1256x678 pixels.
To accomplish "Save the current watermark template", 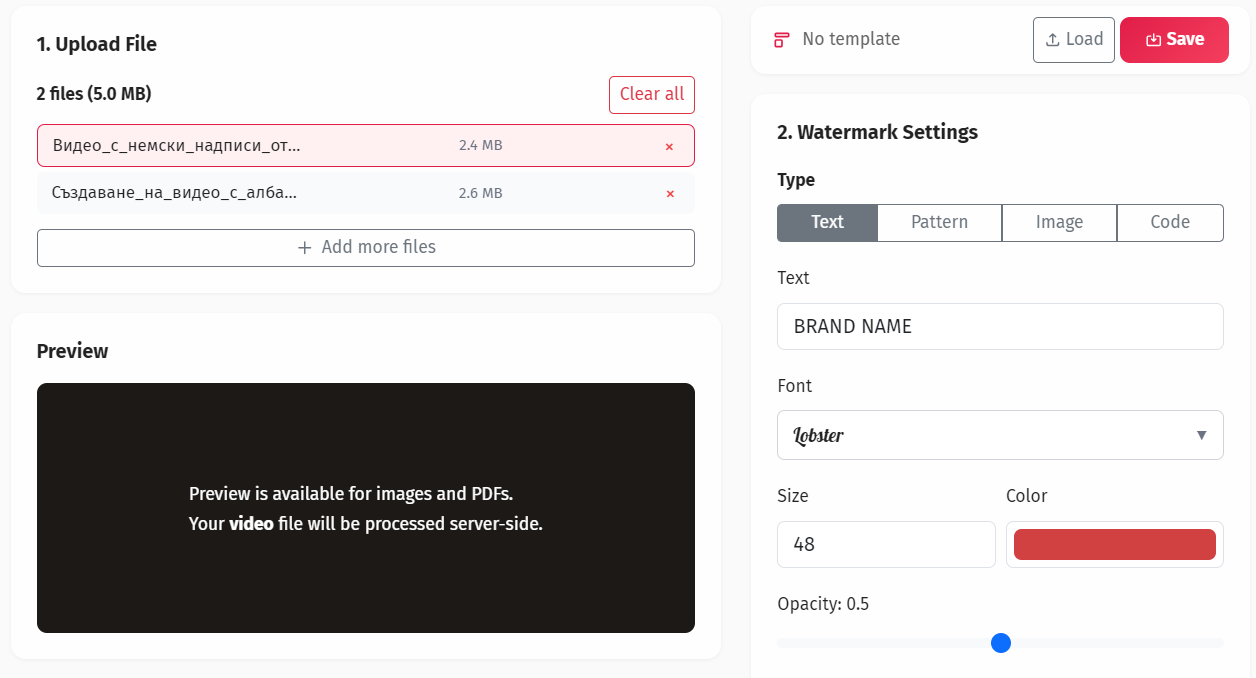I will pyautogui.click(x=1174, y=39).
